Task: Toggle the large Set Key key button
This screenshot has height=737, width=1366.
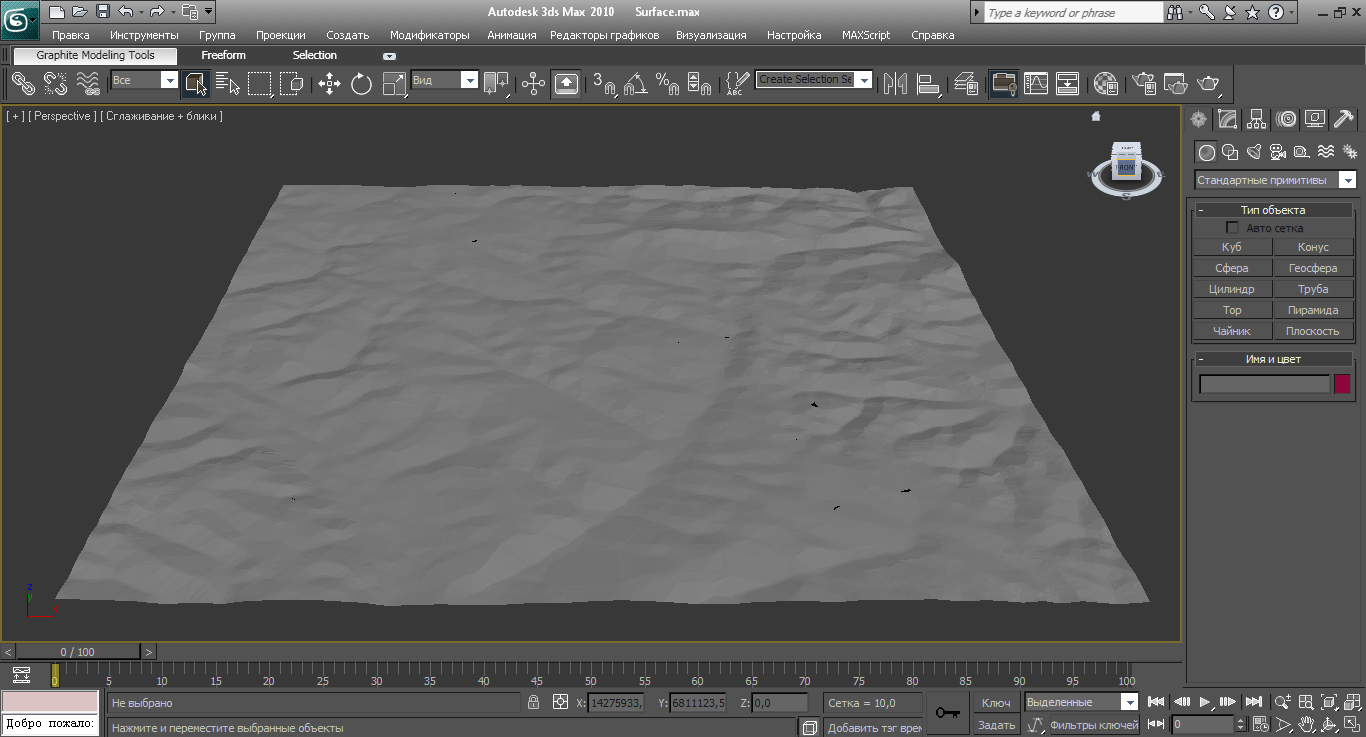Action: click(946, 713)
